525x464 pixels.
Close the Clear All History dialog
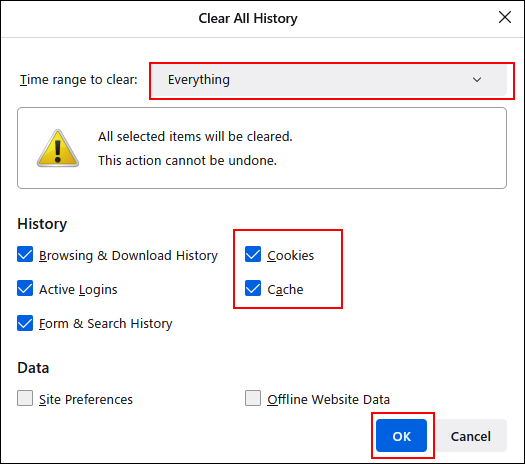(505, 17)
